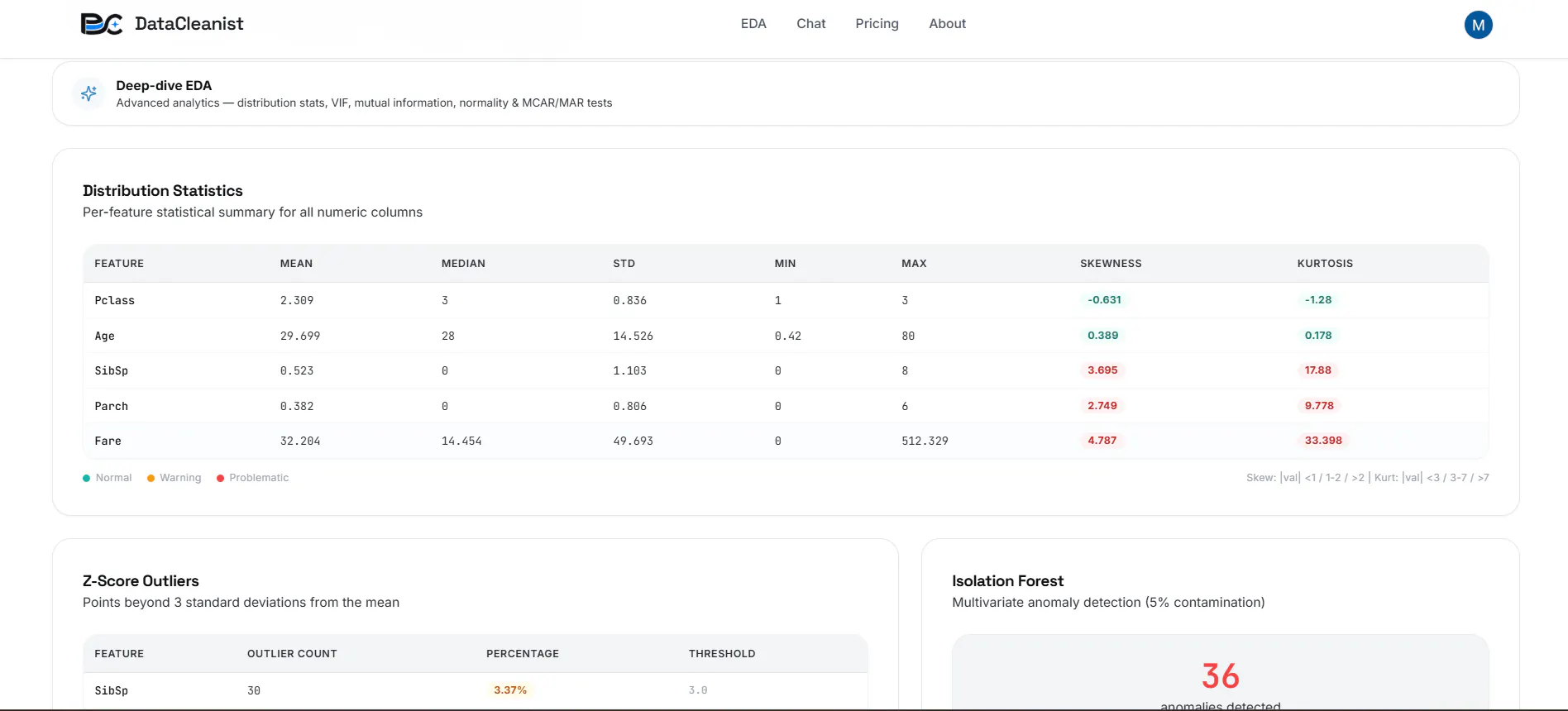Click Parch skewness badge 2.749
Screen dimensions: 1568x711
[x=1102, y=406]
